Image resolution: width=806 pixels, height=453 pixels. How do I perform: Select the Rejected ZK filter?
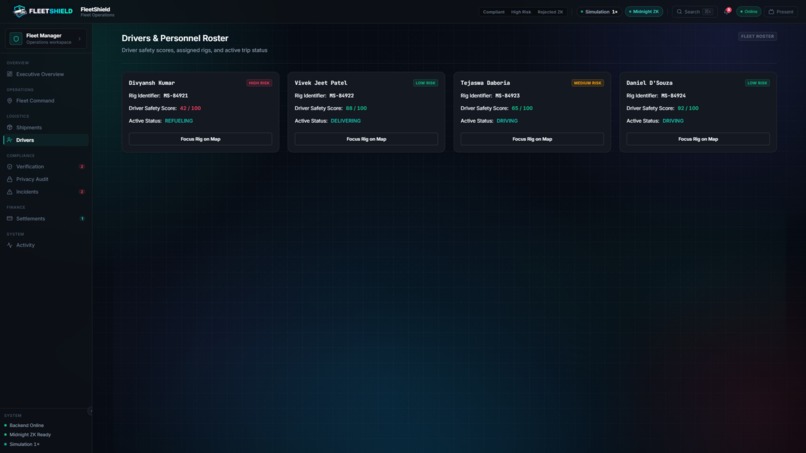click(550, 12)
